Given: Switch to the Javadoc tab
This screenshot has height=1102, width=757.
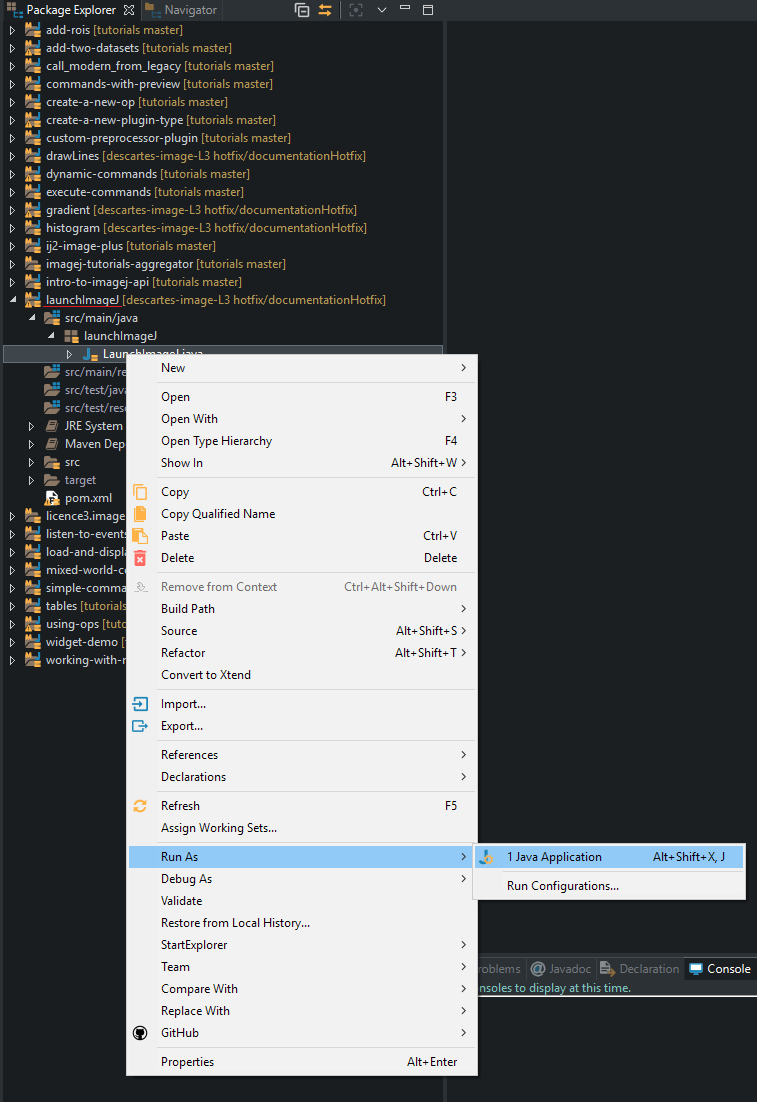Looking at the screenshot, I should click(562, 968).
